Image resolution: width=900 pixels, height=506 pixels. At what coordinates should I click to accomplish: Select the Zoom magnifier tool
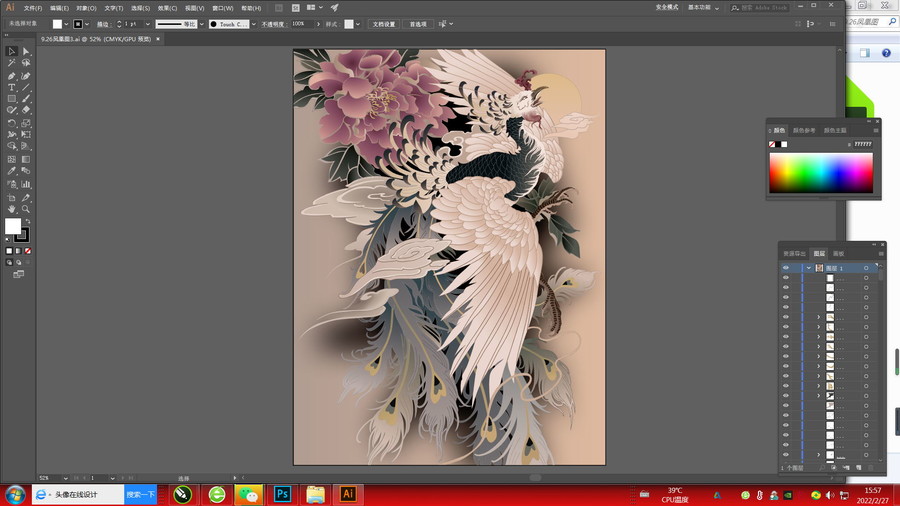26,209
